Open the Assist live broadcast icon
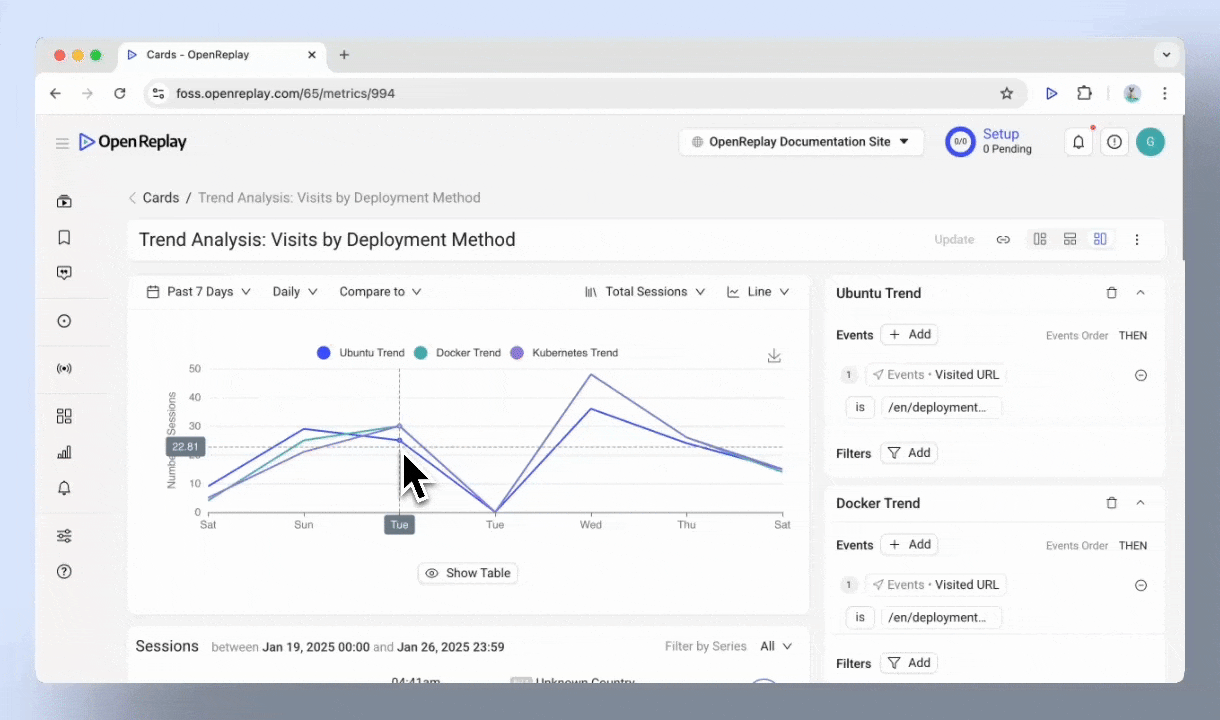 (64, 369)
